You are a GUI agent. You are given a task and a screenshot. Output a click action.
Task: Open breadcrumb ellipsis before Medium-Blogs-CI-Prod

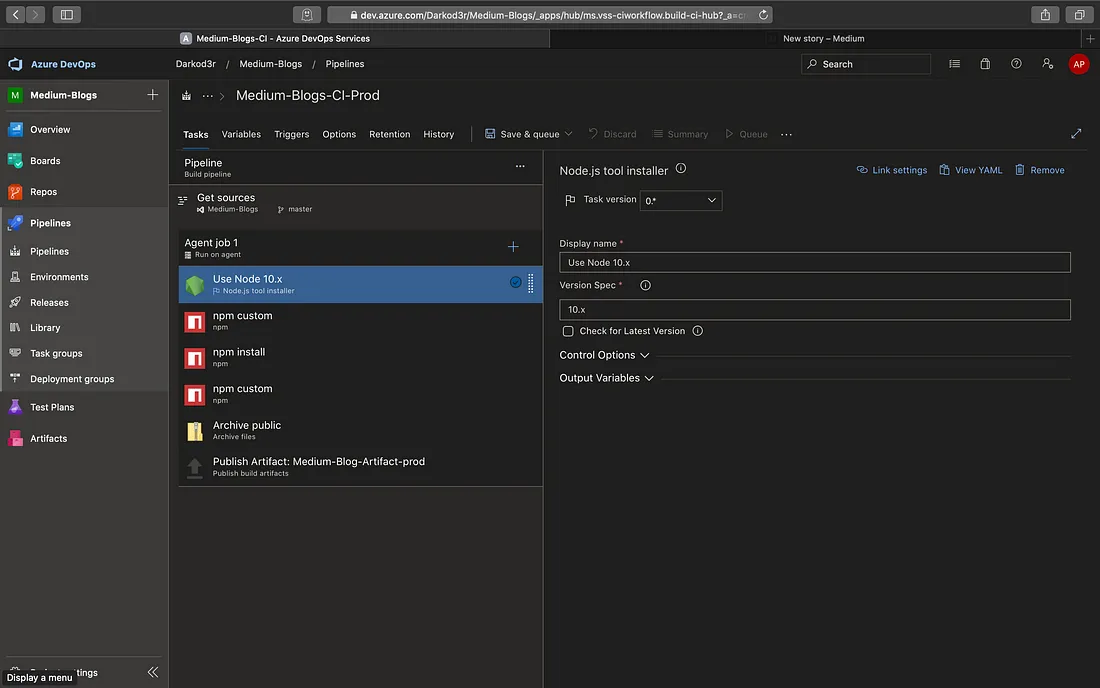click(x=208, y=95)
